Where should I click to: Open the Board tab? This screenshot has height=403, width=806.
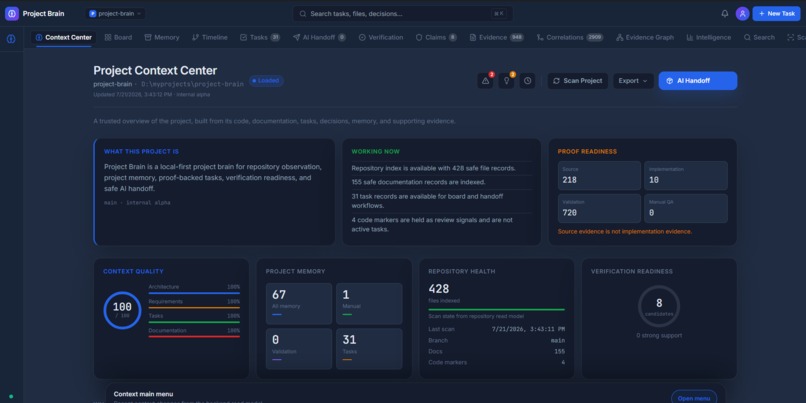point(118,38)
